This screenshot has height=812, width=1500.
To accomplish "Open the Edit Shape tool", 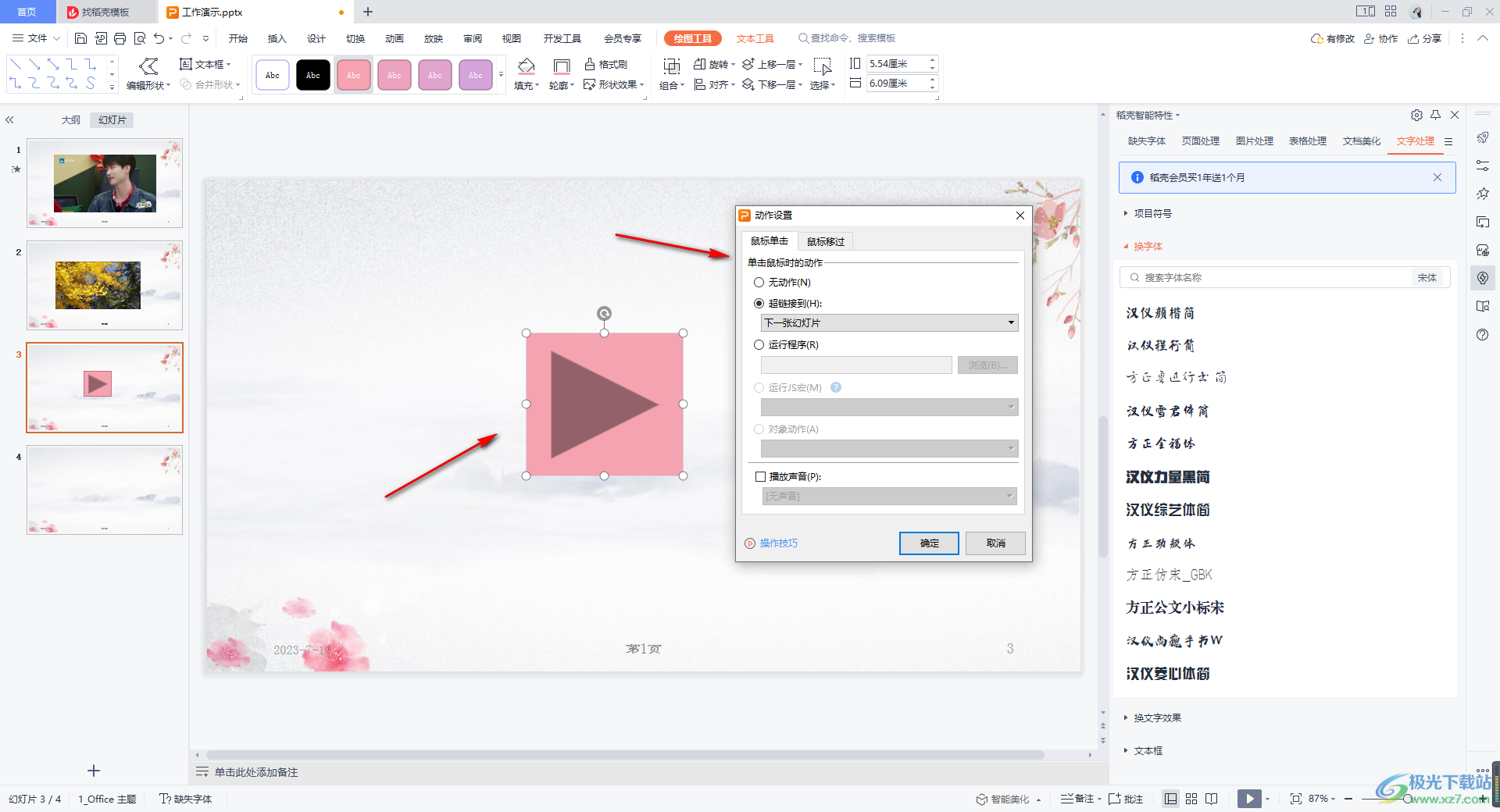I will [x=148, y=74].
